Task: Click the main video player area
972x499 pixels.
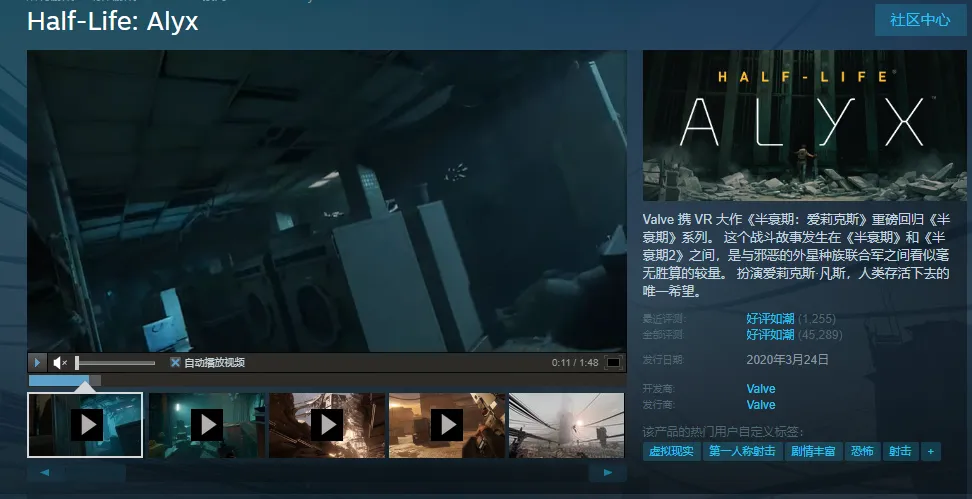Action: click(327, 201)
